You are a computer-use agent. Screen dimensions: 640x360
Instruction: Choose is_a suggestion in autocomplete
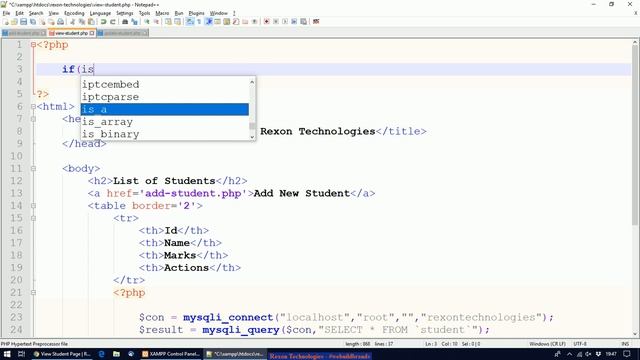(165, 109)
